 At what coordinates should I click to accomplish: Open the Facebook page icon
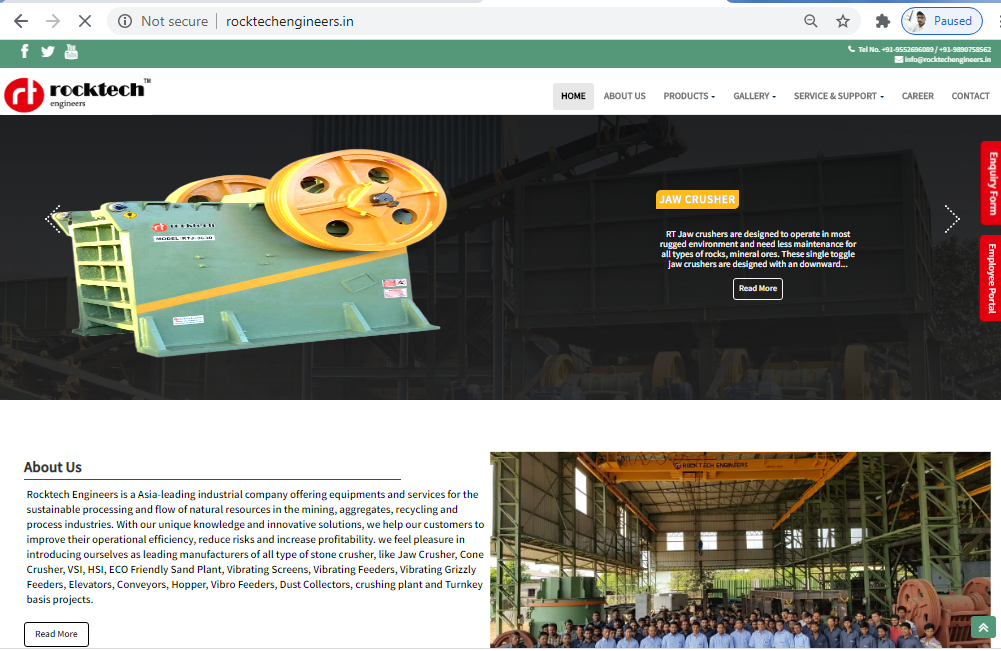(x=25, y=52)
